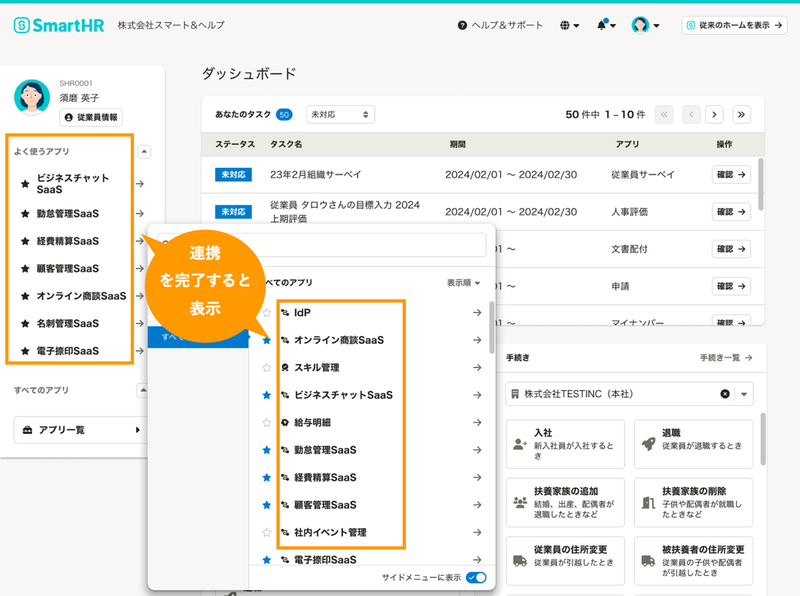The width and height of the screenshot is (800, 596).
Task: Open the 被扶養者の住所変更 procedure card
Action: [x=693, y=561]
